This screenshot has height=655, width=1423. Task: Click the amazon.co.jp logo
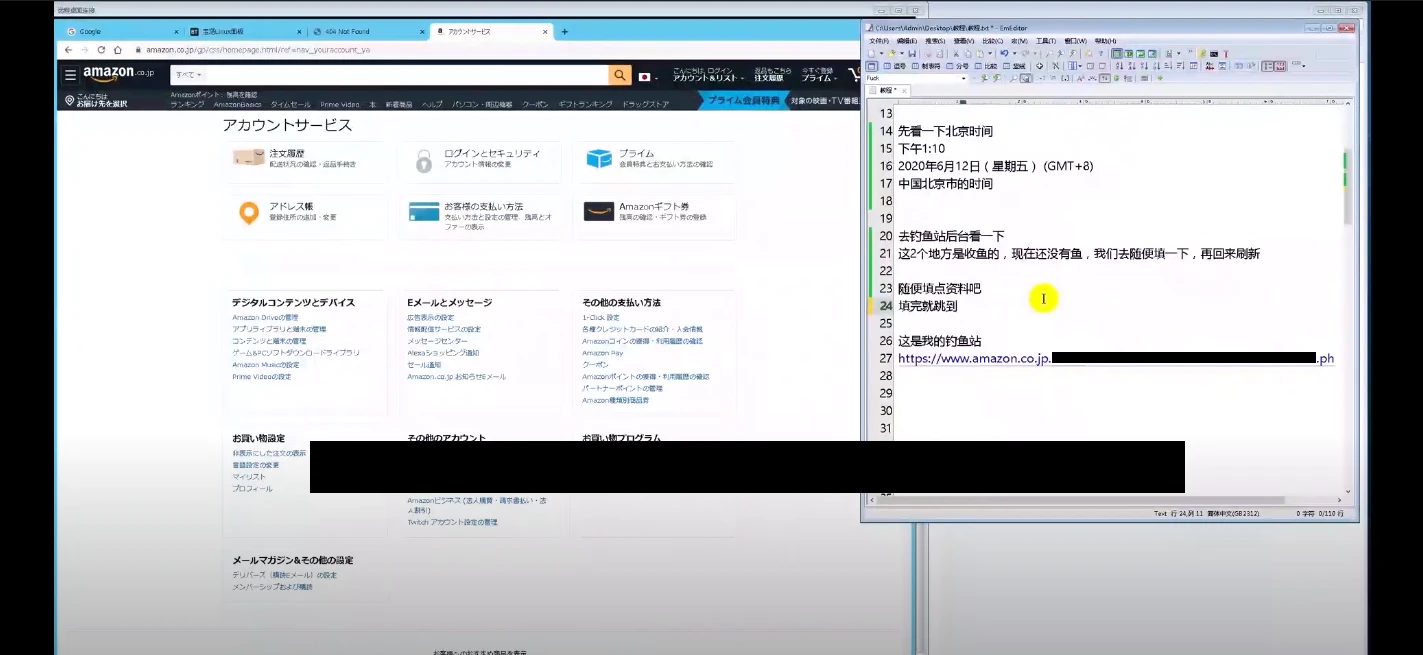coord(118,74)
